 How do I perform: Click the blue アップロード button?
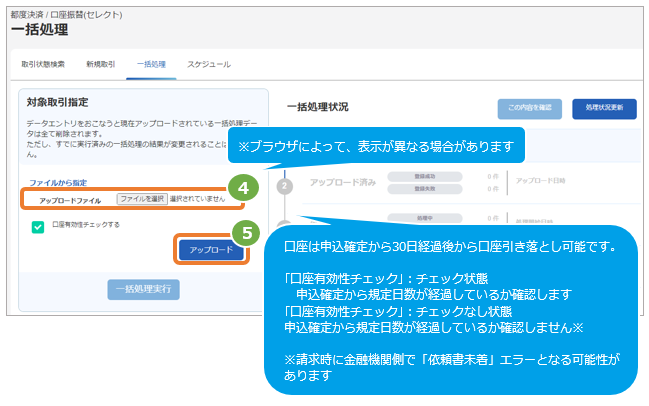(211, 250)
